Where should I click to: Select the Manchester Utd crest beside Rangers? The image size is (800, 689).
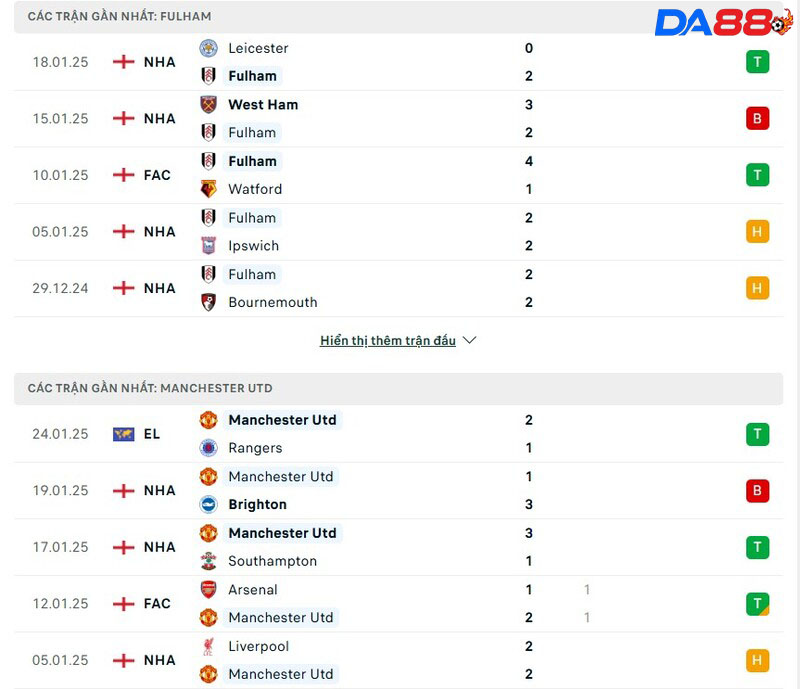pos(208,420)
